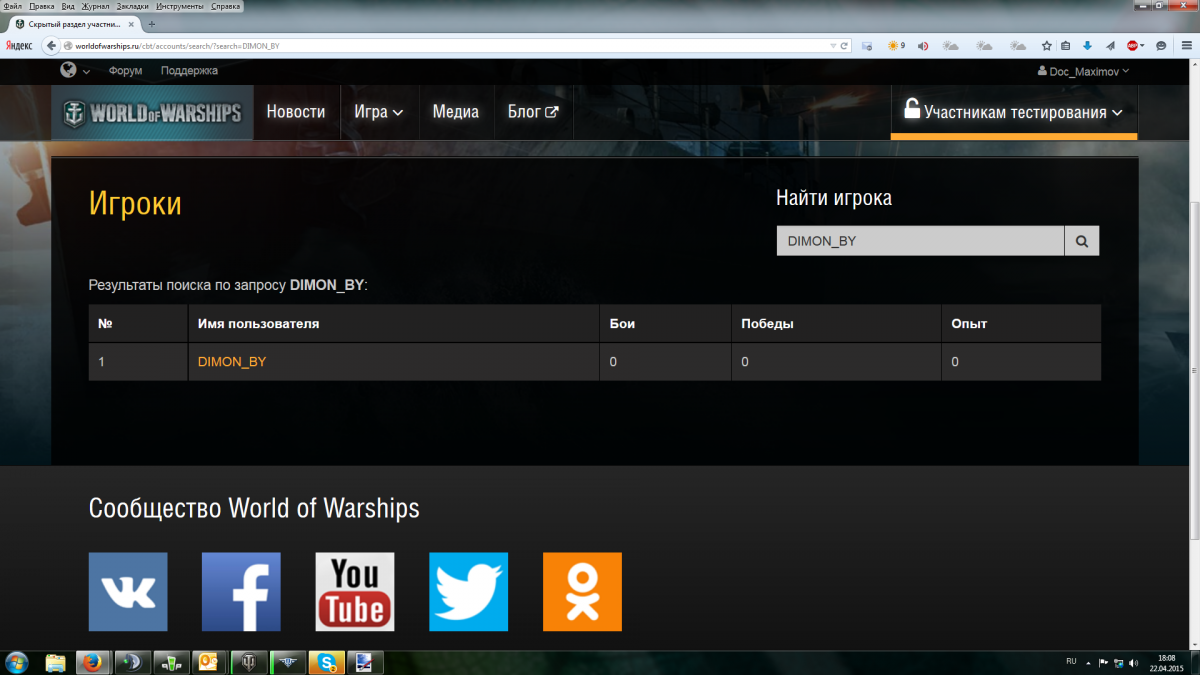Open the Facebook community icon
Viewport: 1200px width, 675px height.
tap(241, 592)
